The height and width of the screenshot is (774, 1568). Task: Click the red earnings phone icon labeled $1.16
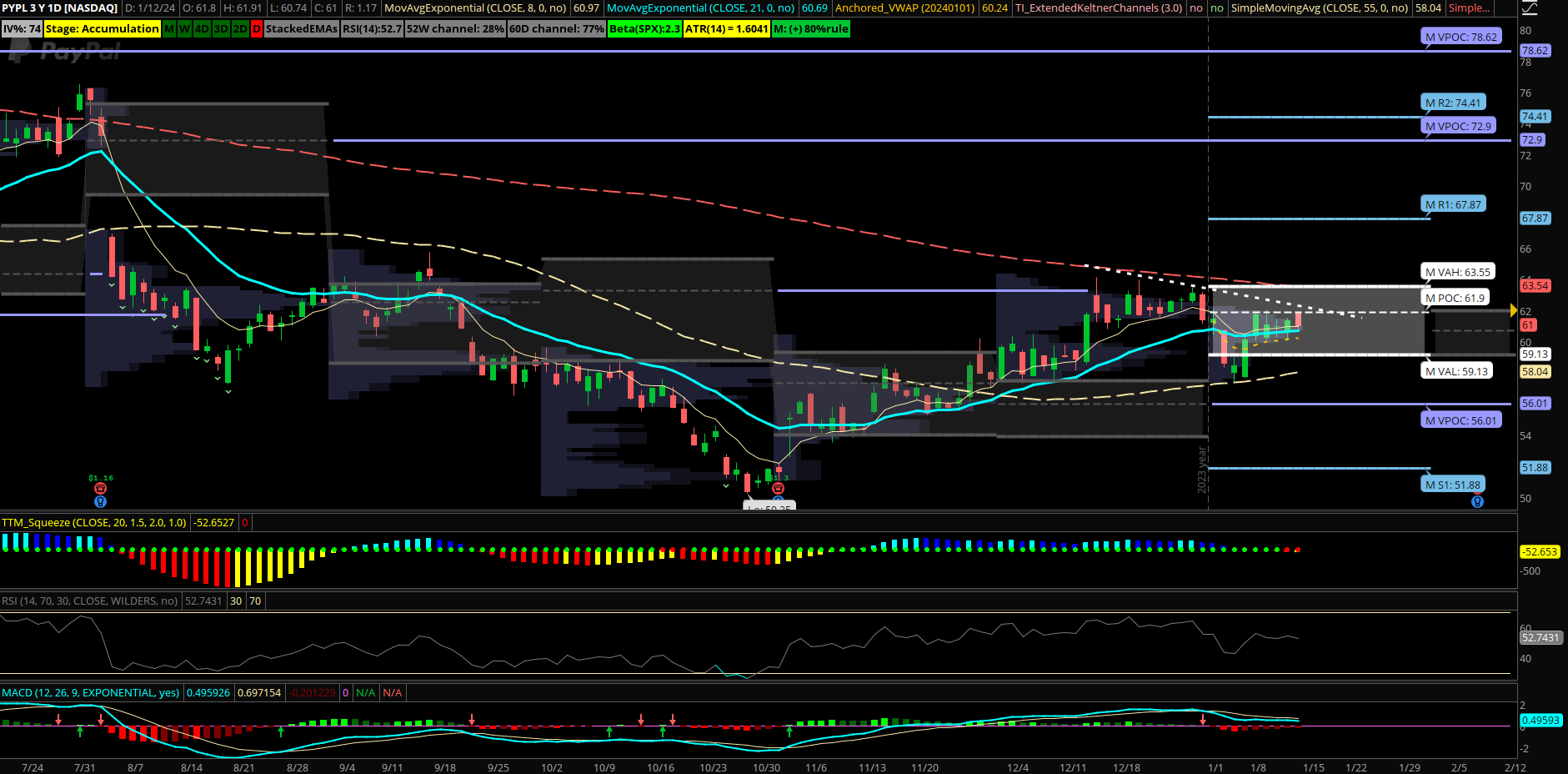point(100,489)
